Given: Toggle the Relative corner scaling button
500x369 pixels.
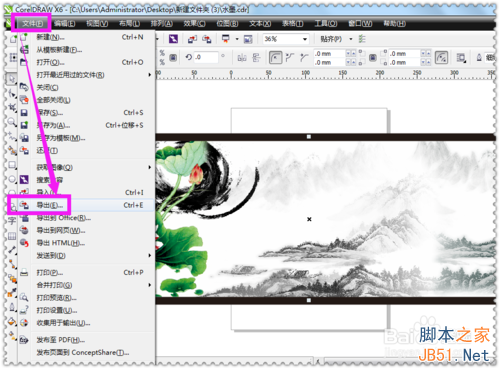Looking at the screenshot, I should pos(442,58).
